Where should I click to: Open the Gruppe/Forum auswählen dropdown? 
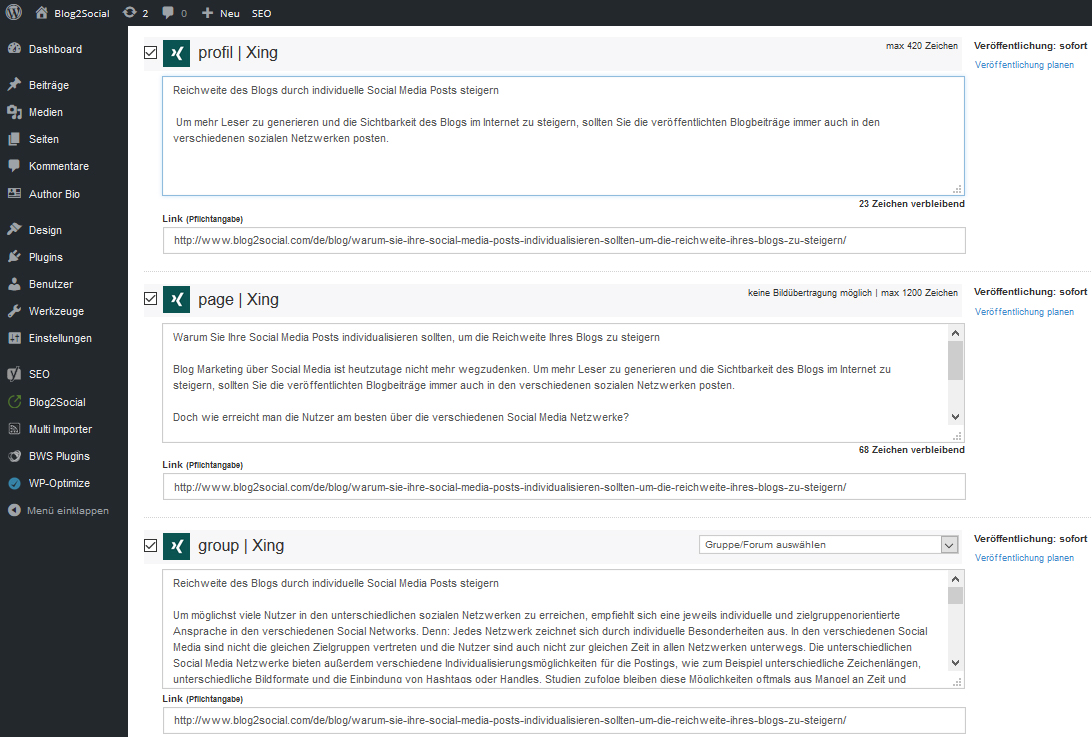click(829, 545)
